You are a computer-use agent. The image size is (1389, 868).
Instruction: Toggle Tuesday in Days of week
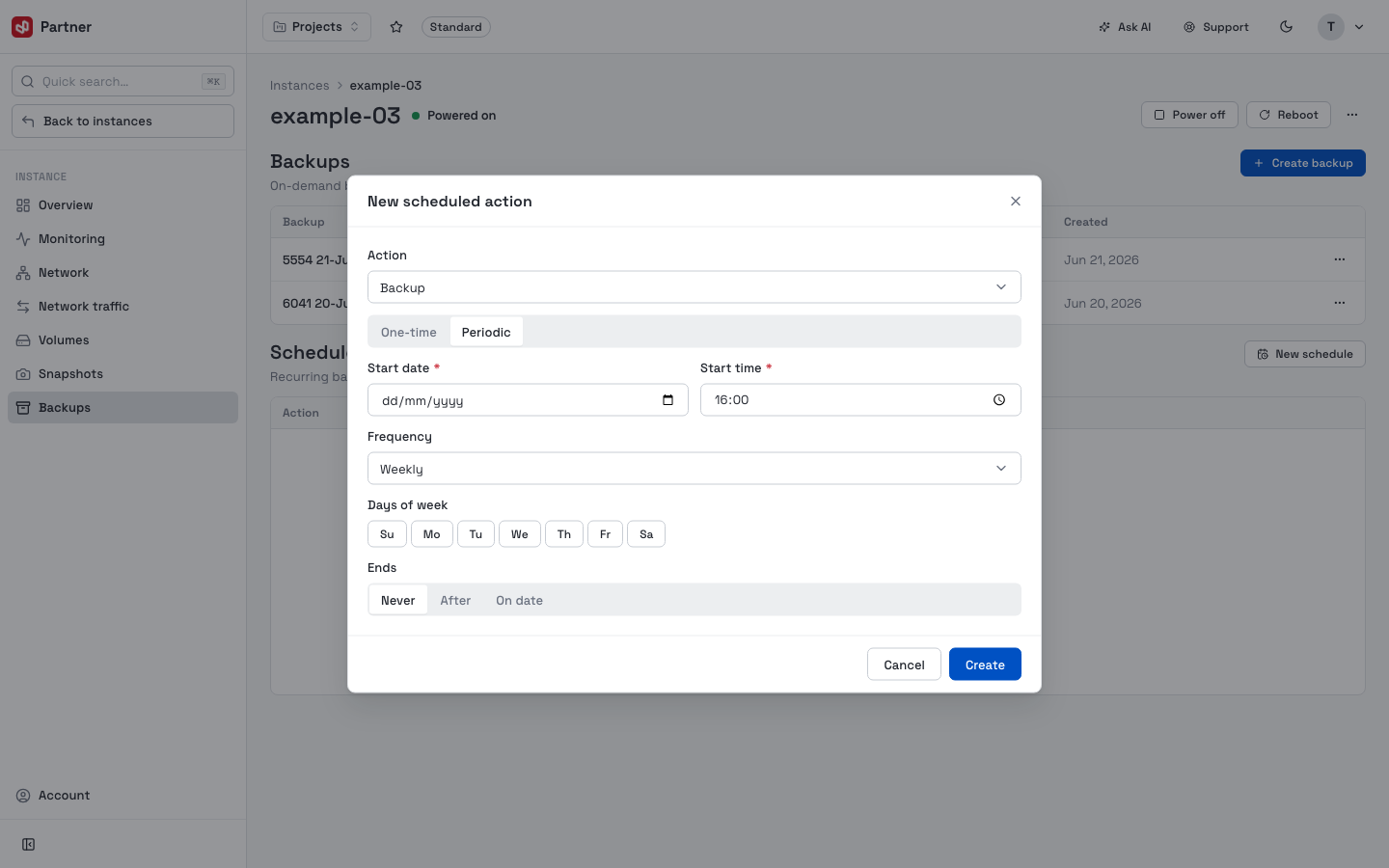(x=476, y=534)
